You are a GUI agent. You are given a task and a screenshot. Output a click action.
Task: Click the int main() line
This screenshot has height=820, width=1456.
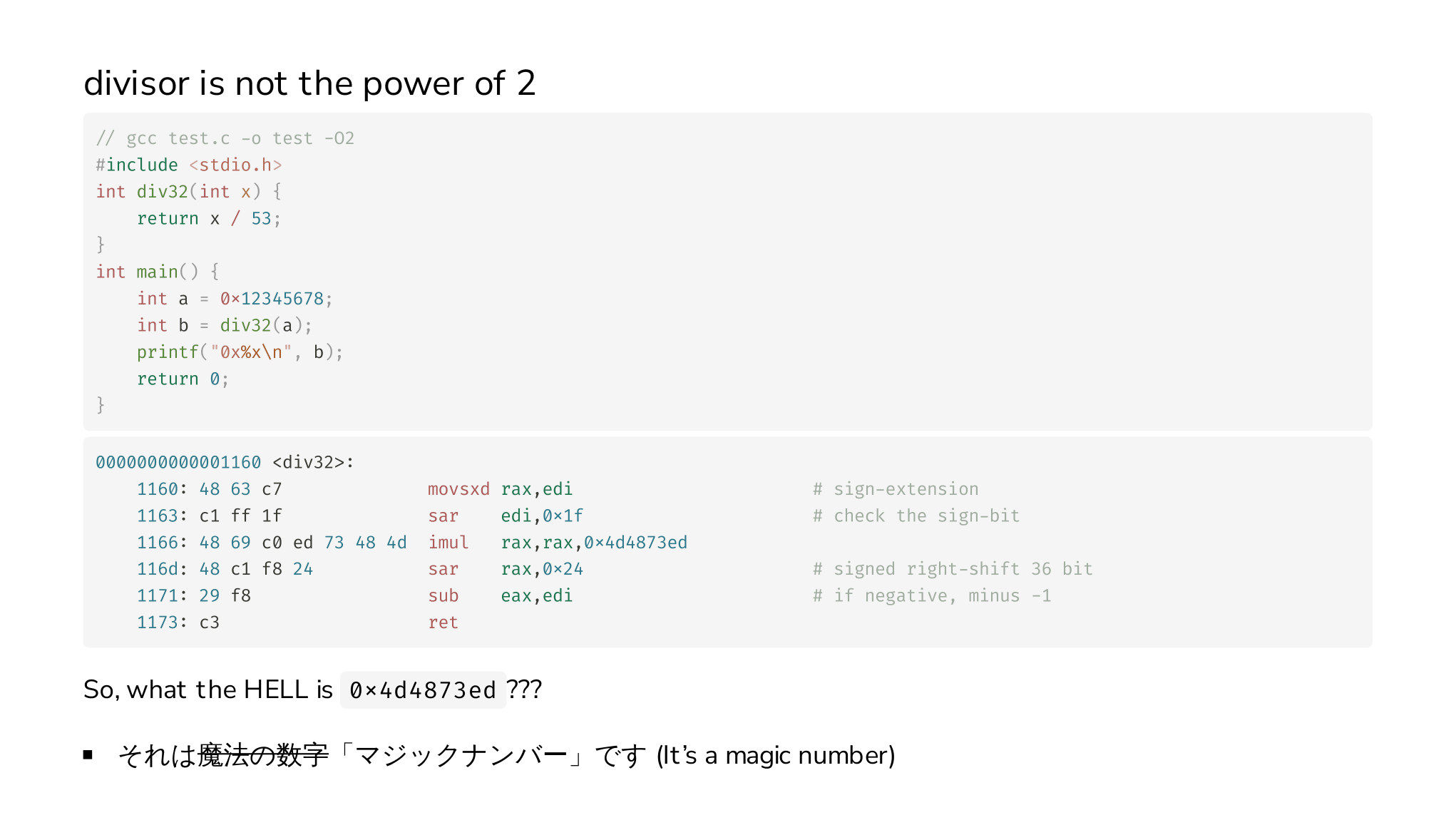(x=158, y=272)
